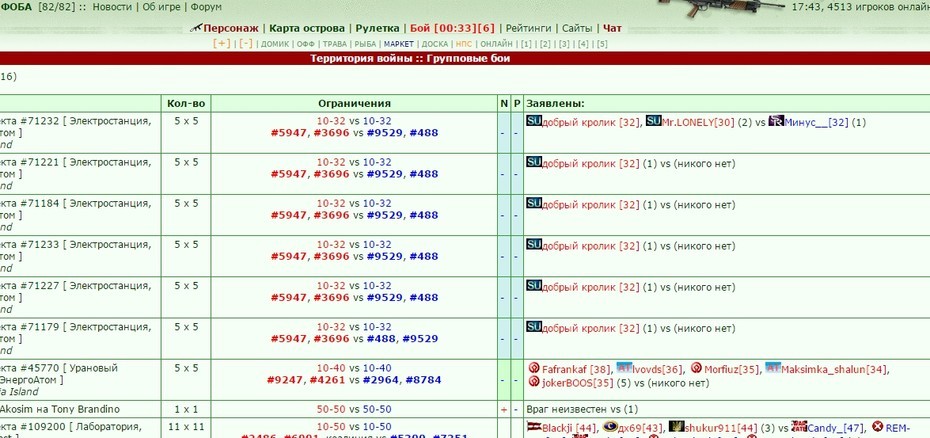
Task: Click red cross icon before REM-
Action: click(x=877, y=426)
